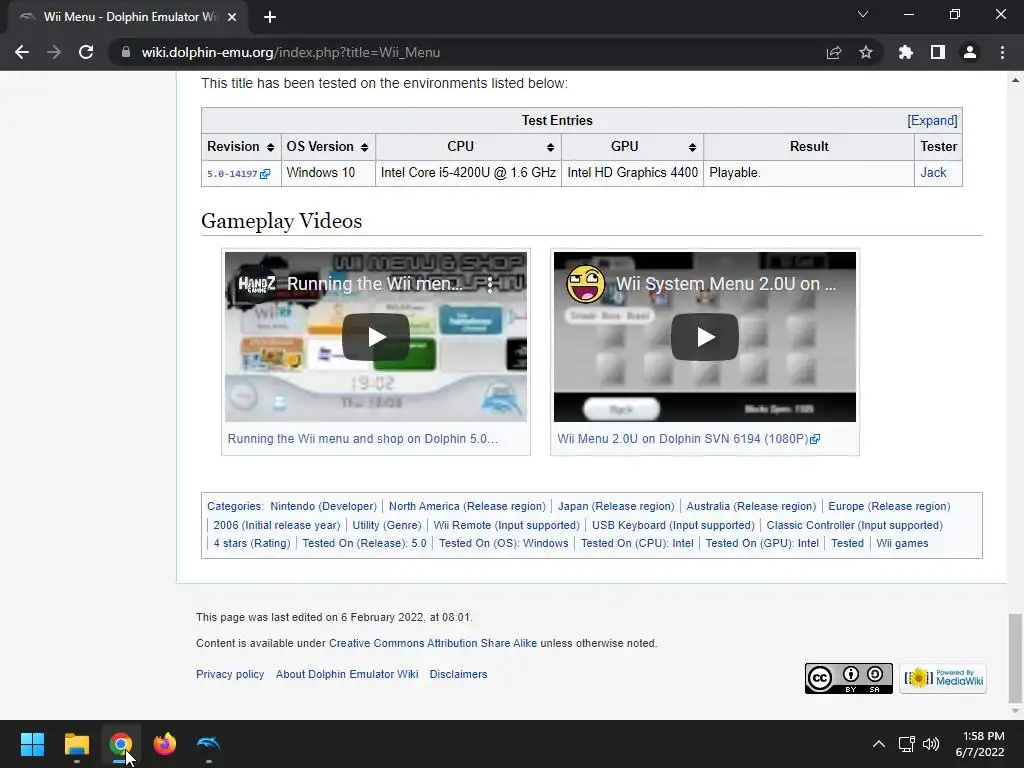Click the HandZ channel avatar
This screenshot has width=1024, height=768.
click(x=256, y=284)
